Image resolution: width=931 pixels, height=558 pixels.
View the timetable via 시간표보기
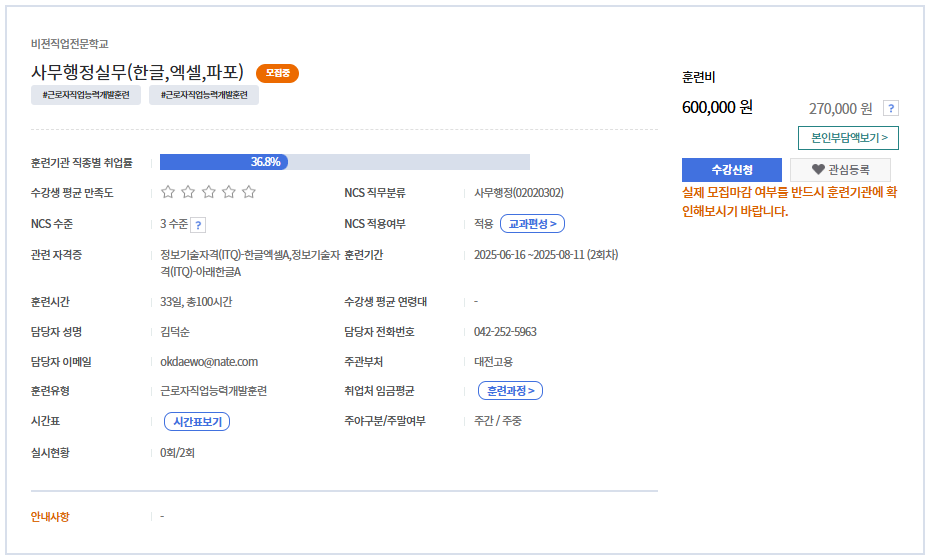[197, 421]
